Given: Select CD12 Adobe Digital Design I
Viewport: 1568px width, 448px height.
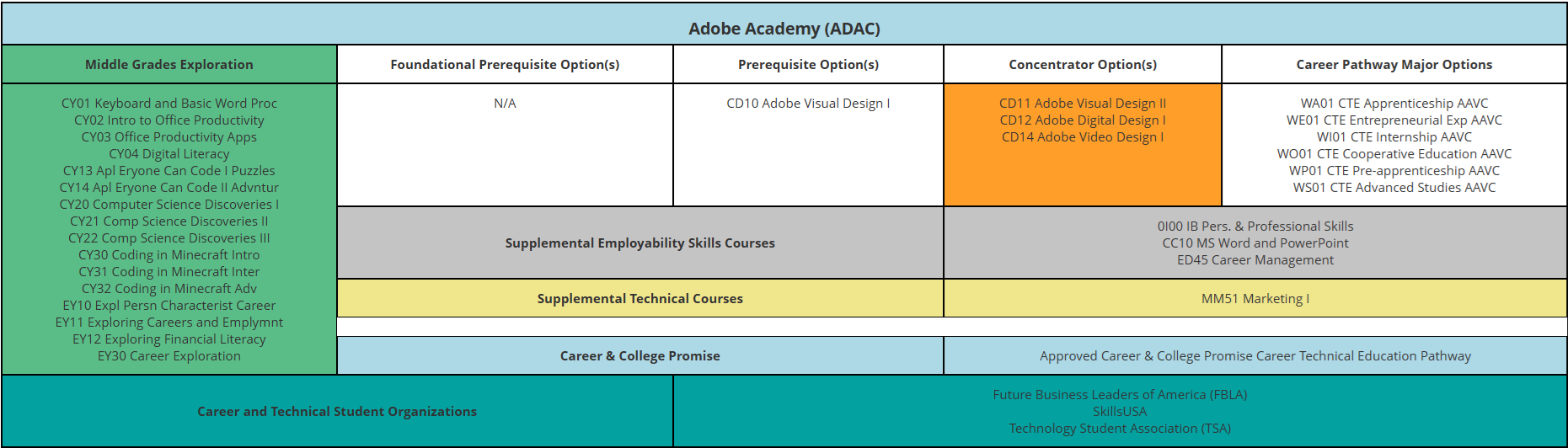Looking at the screenshot, I should 1082,120.
